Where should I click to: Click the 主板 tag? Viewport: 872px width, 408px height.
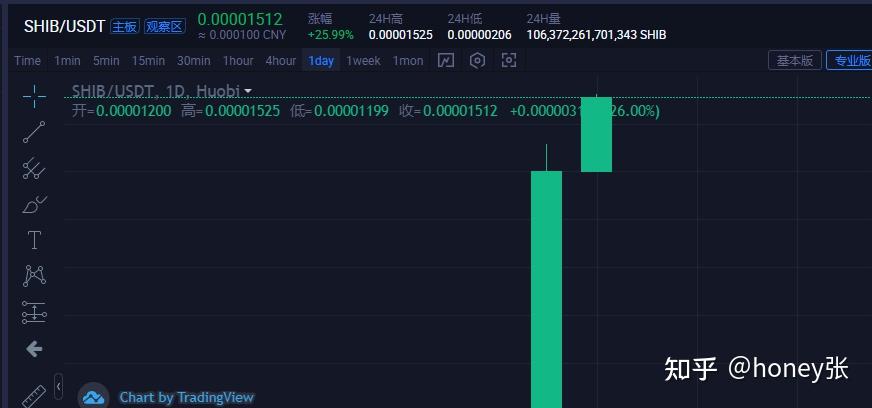click(x=125, y=26)
